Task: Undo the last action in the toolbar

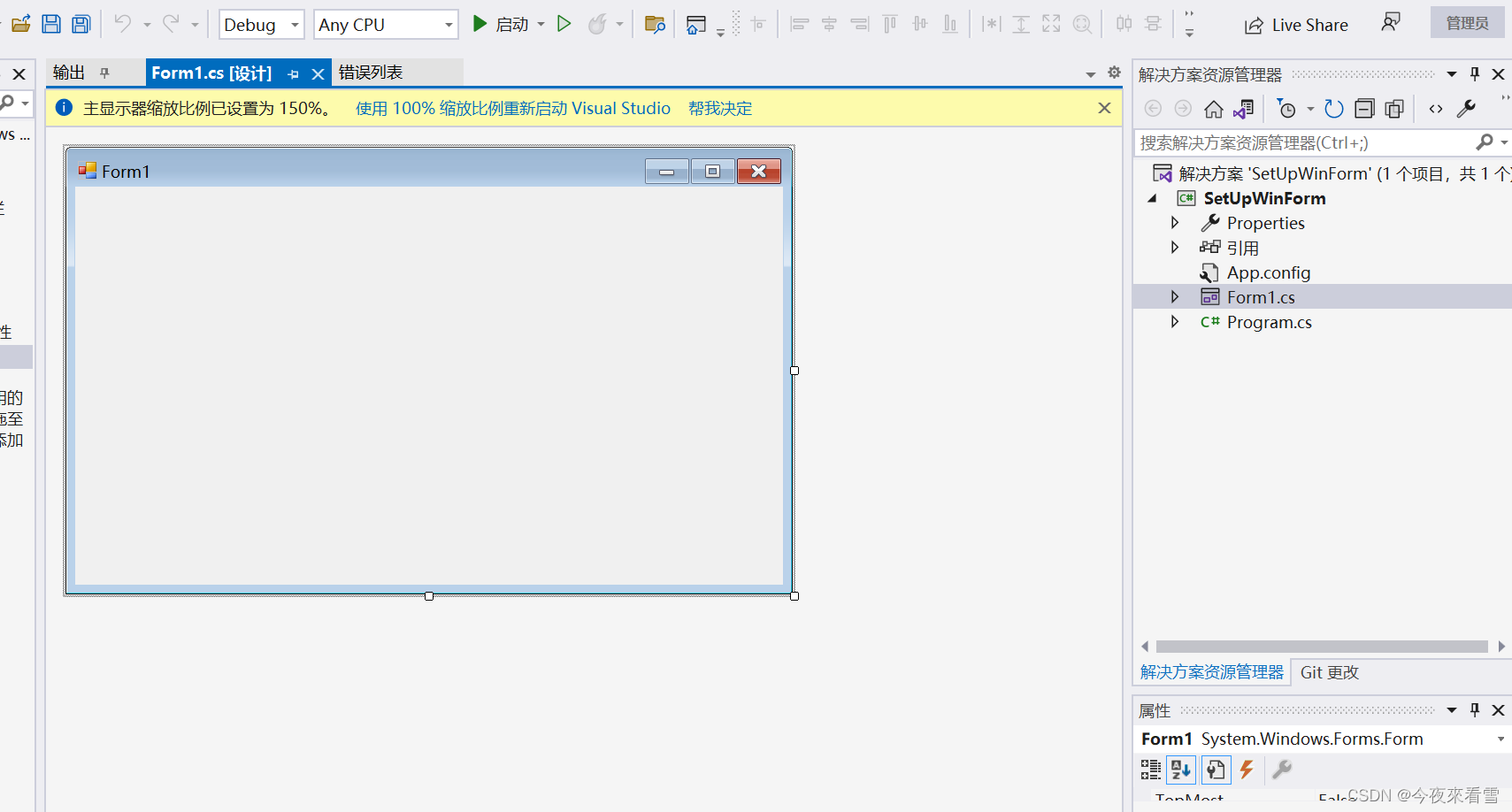Action: pos(123,24)
